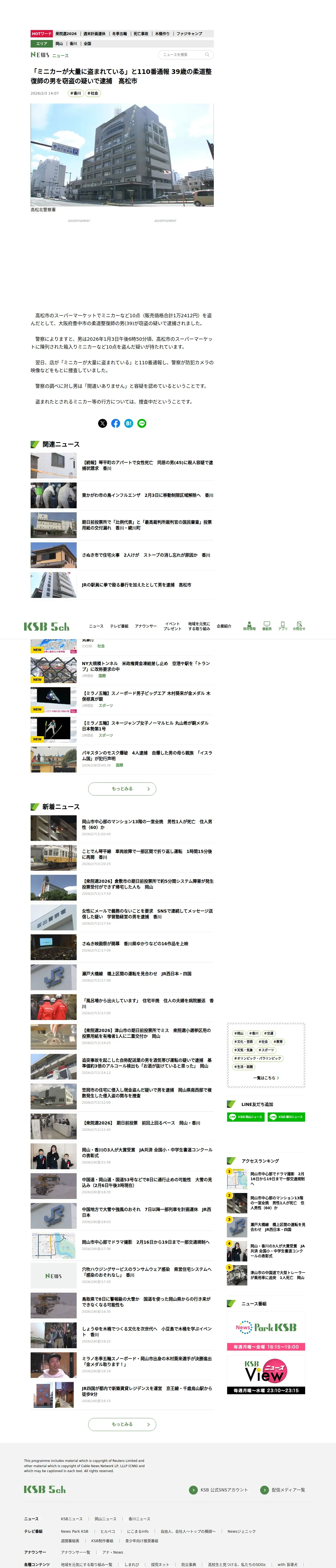Image resolution: width=336 pixels, height=1568 pixels.
Task: Click the sidebar #天気・気象 tag
Action: click(244, 1050)
